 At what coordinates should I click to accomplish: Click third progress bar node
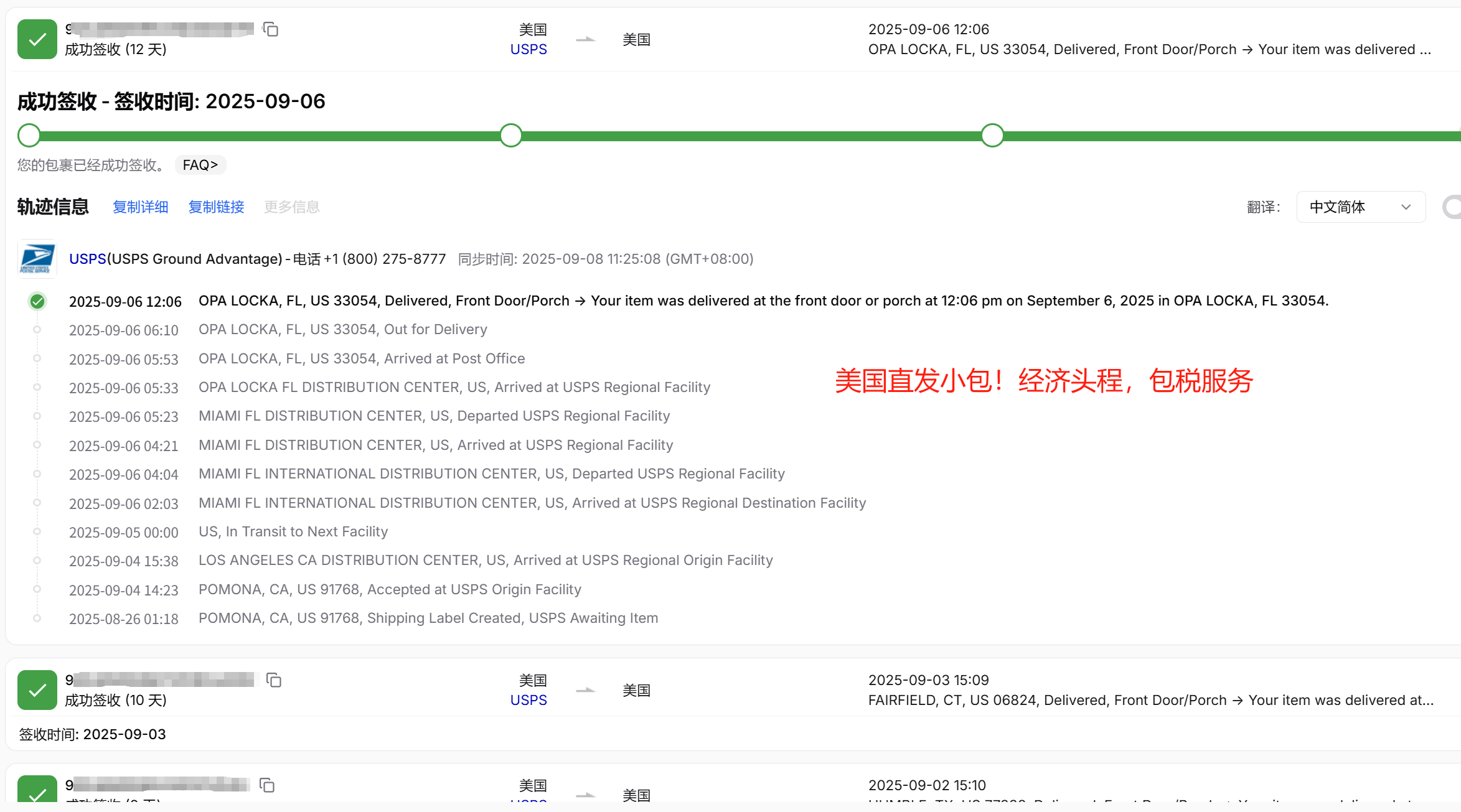992,136
